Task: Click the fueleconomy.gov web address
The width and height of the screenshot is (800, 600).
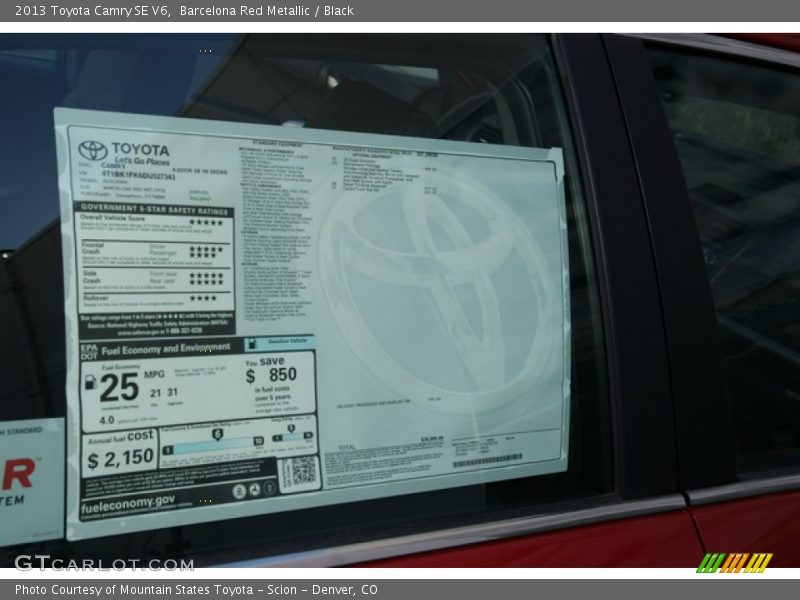Action: click(128, 504)
